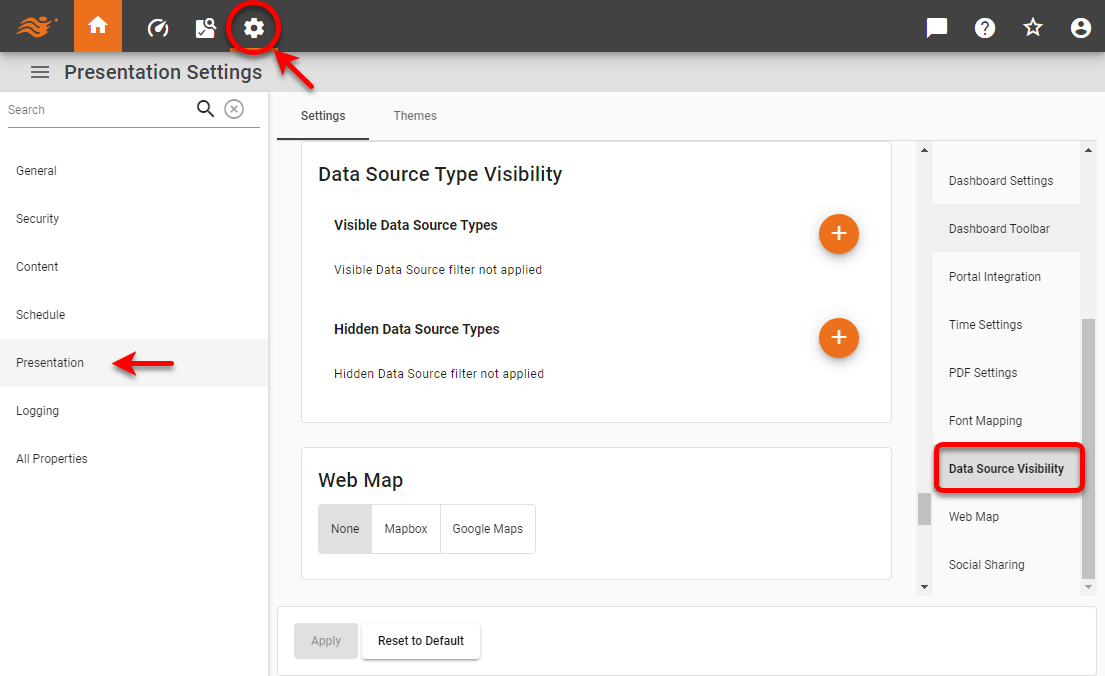Expand the hamburger navigation menu

[39, 71]
